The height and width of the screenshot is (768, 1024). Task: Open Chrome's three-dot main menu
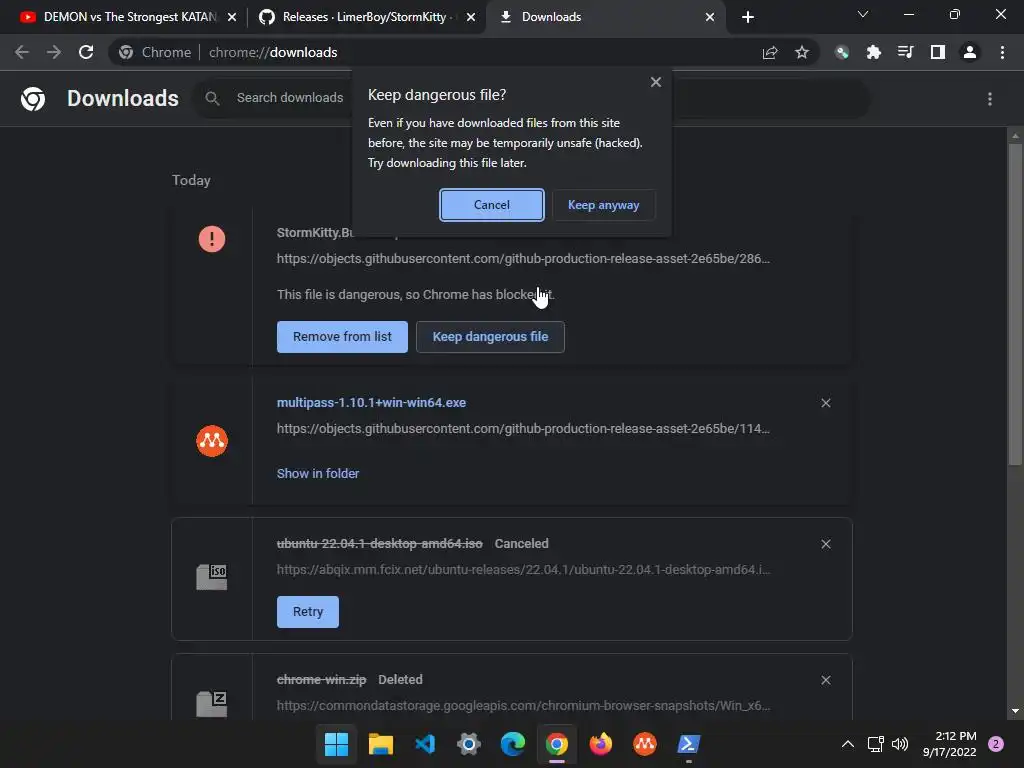pos(1002,52)
